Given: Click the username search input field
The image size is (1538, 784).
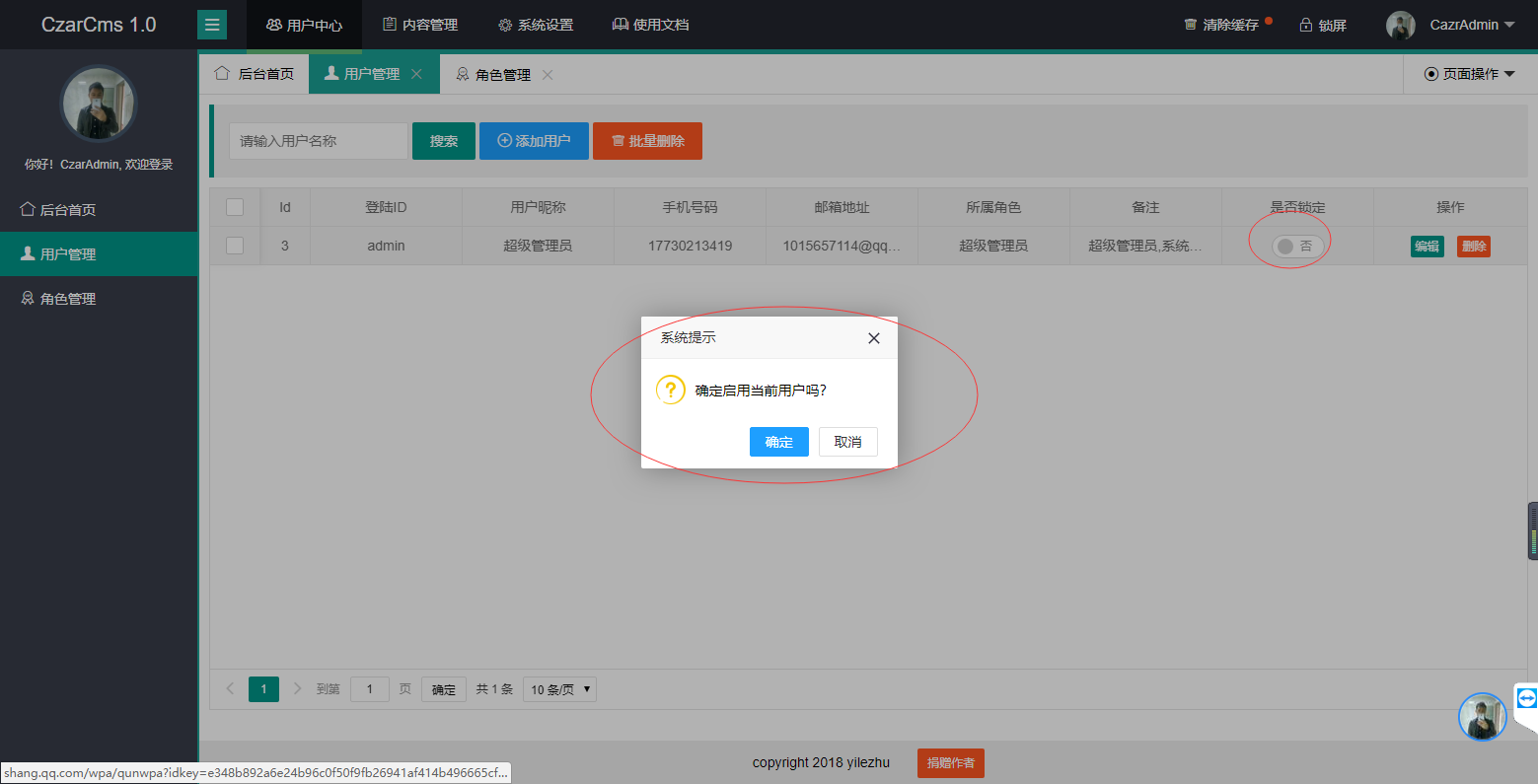Looking at the screenshot, I should [x=319, y=141].
